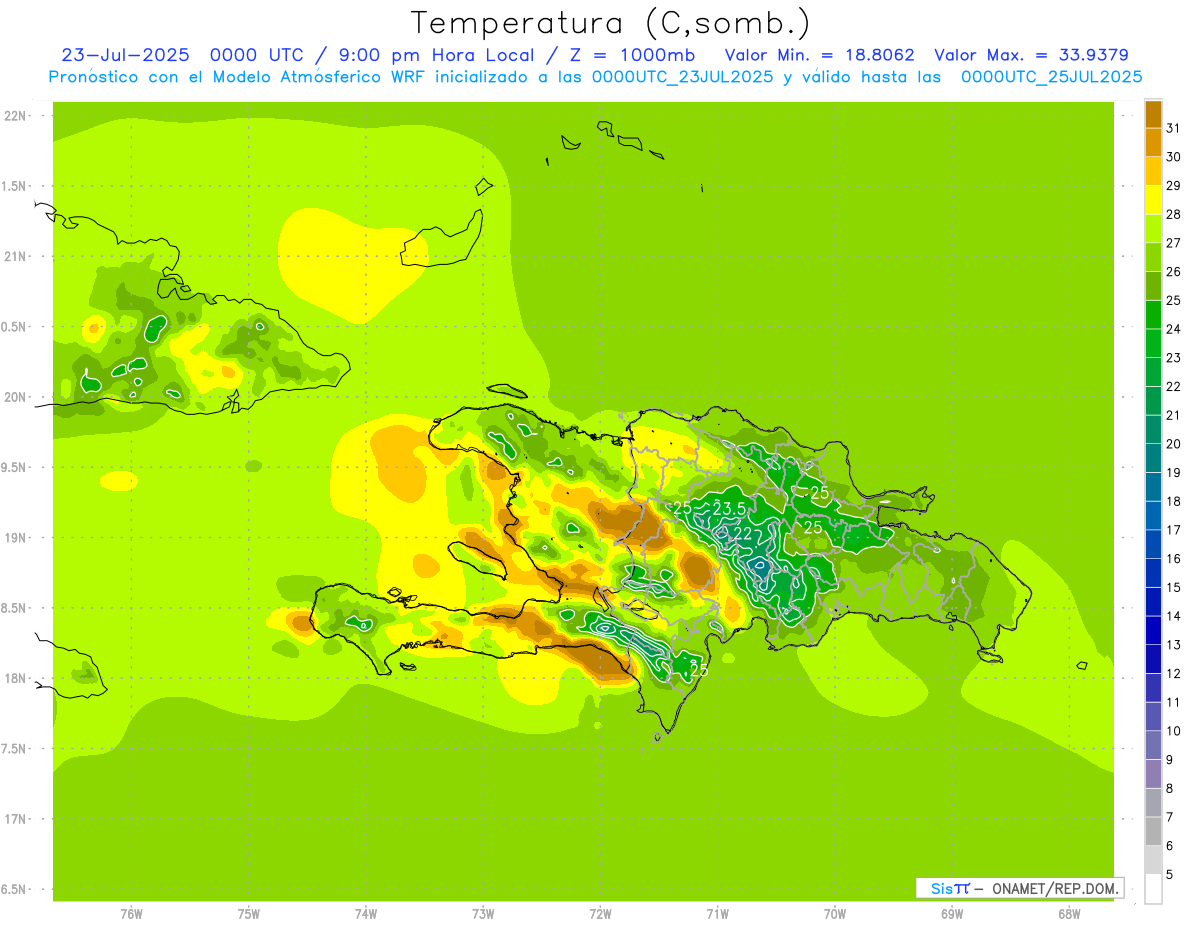Click the legend value "10"
The width and height of the screenshot is (1200, 927).
tap(1174, 731)
